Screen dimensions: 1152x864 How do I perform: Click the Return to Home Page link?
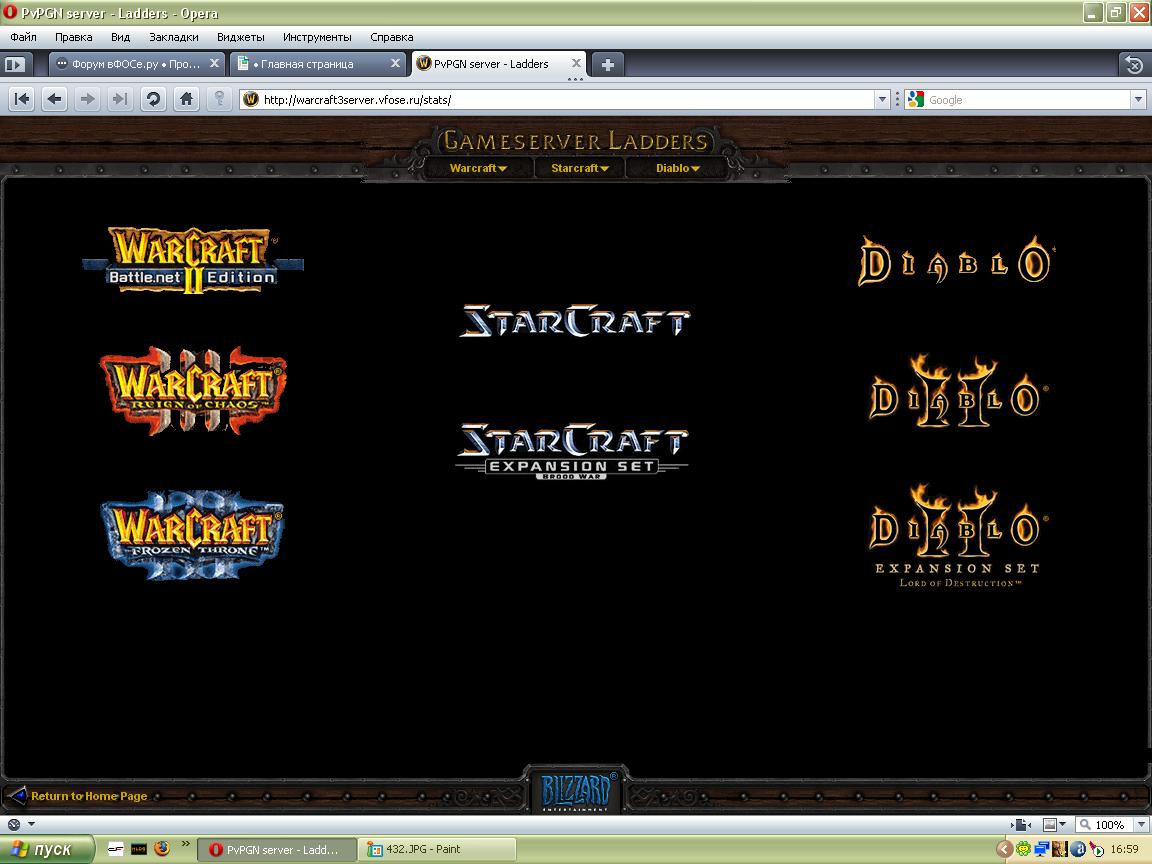tap(88, 796)
